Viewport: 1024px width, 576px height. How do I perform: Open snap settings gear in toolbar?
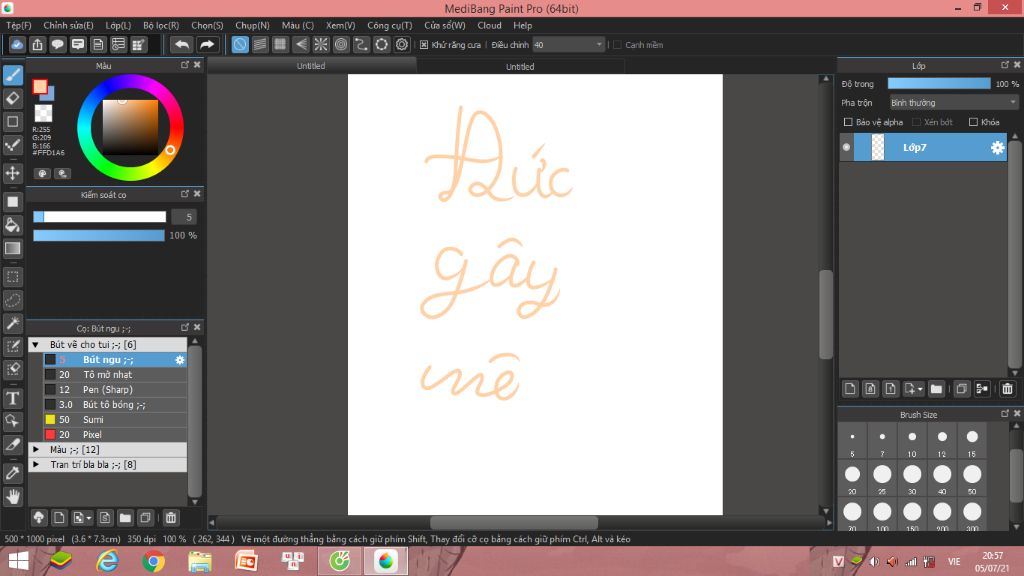point(402,44)
